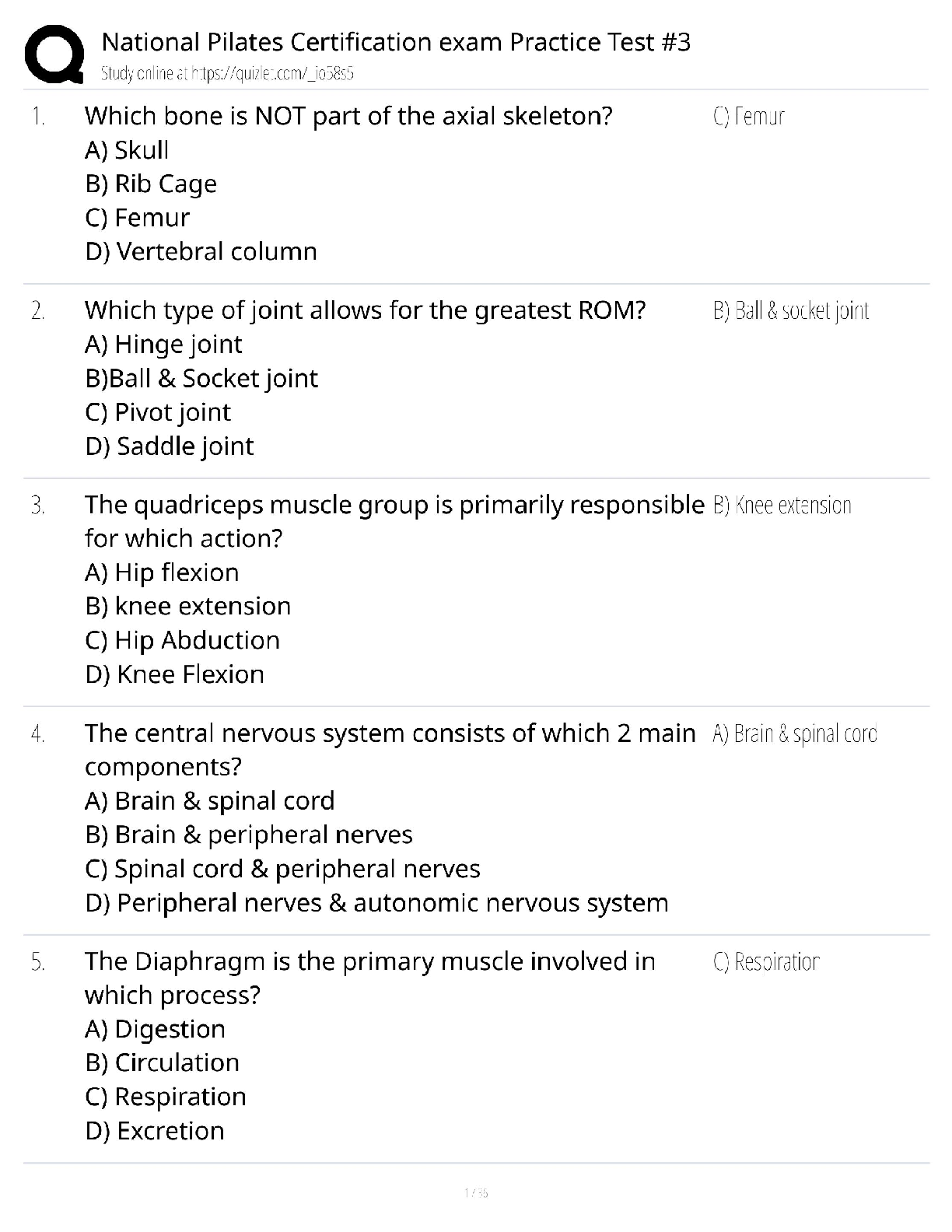Click the answer key 'B) Knee extension'
Image resolution: width=952 pixels, height=1232 pixels.
(x=782, y=506)
